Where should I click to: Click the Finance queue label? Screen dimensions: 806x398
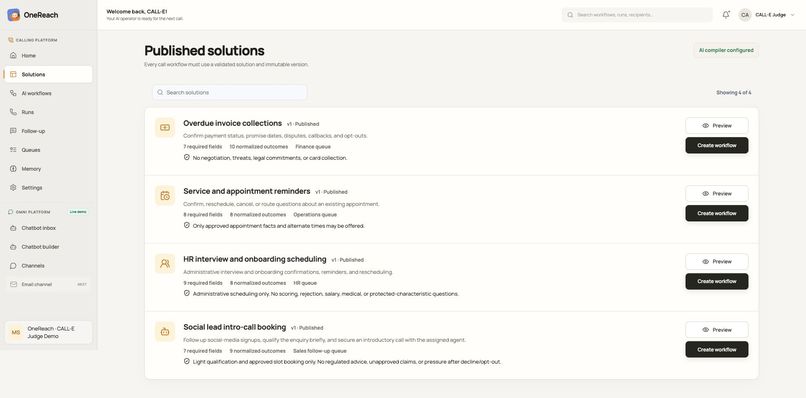coord(313,147)
